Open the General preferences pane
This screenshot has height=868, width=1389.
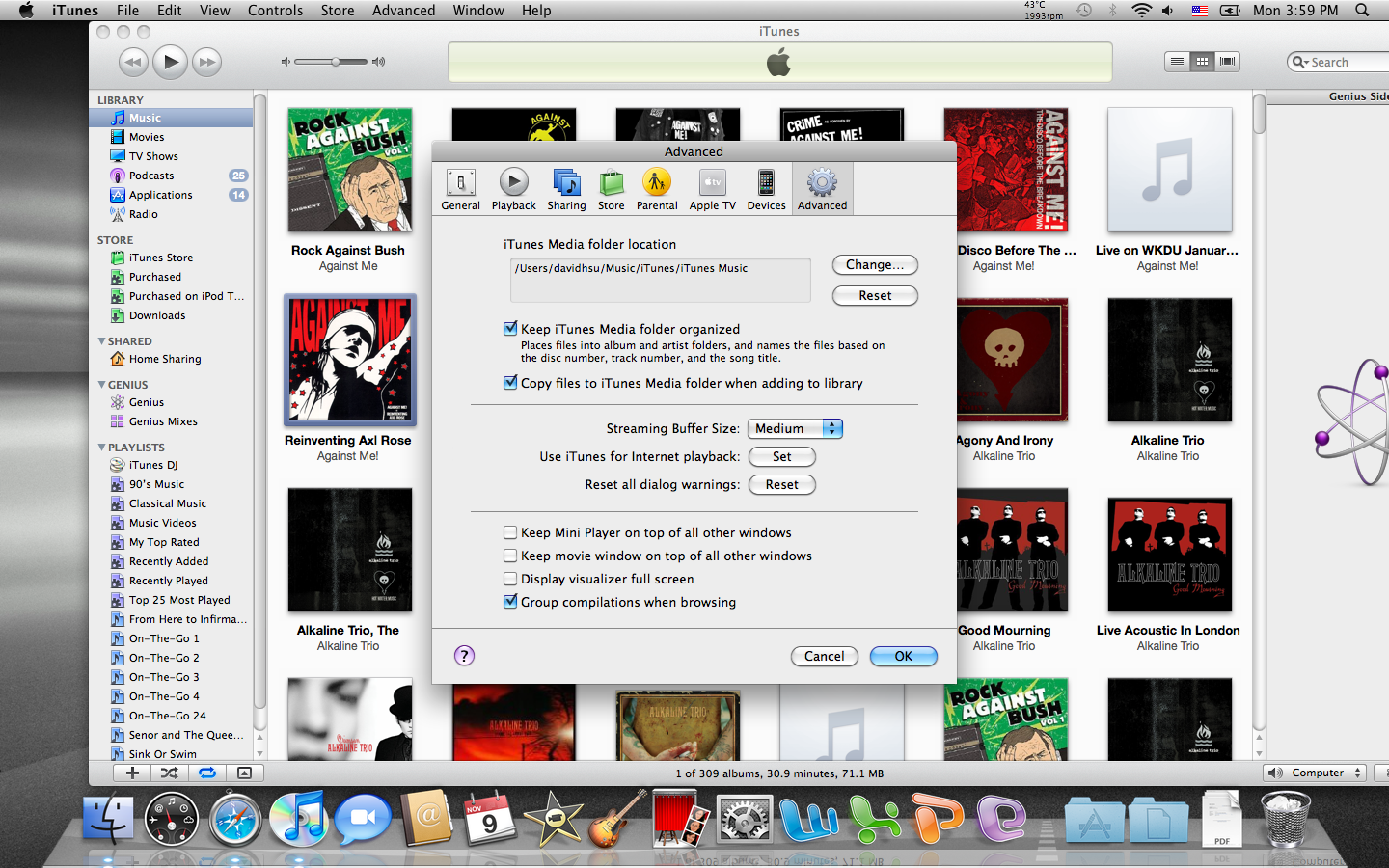[x=460, y=189]
